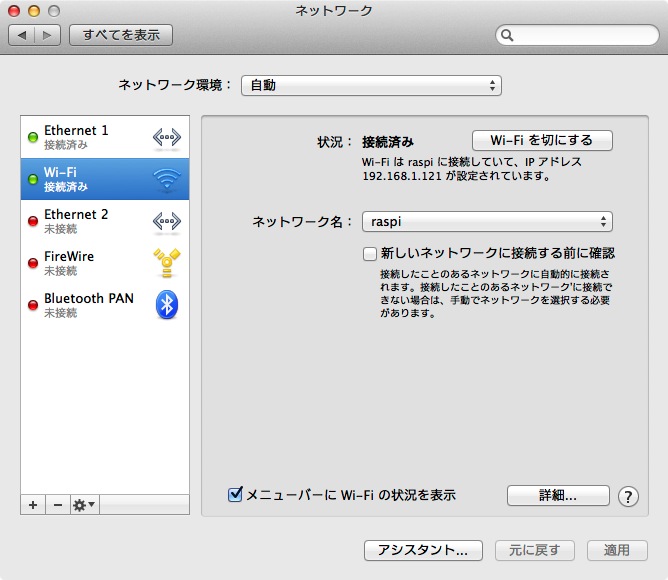This screenshot has height=580, width=668.
Task: Select Bluetooth PAN service entry
Action: [x=88, y=305]
